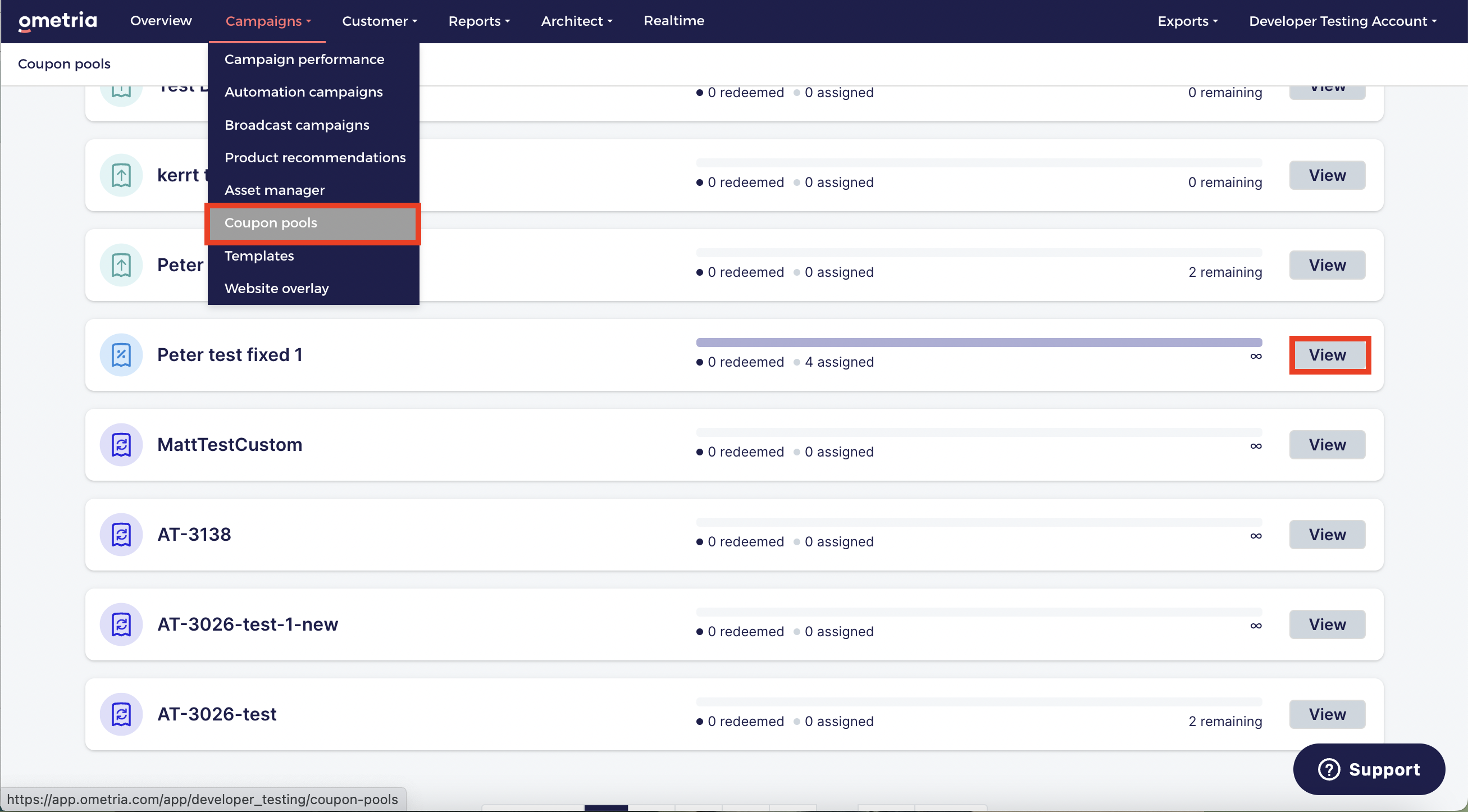Click the 4 assigned label
This screenshot has width=1468, height=812.
pos(839,362)
